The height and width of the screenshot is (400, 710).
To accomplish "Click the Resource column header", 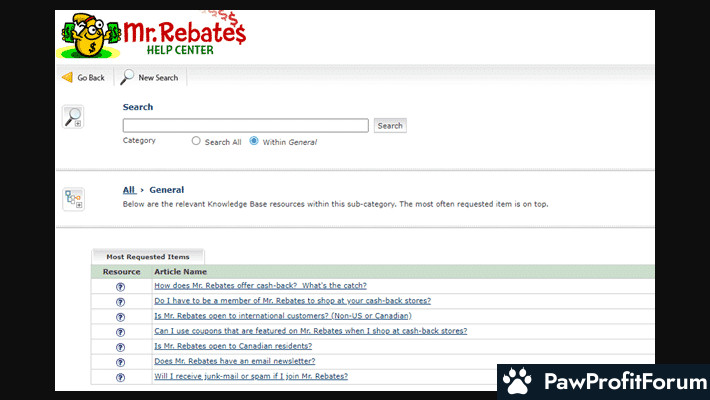I will pyautogui.click(x=121, y=272).
